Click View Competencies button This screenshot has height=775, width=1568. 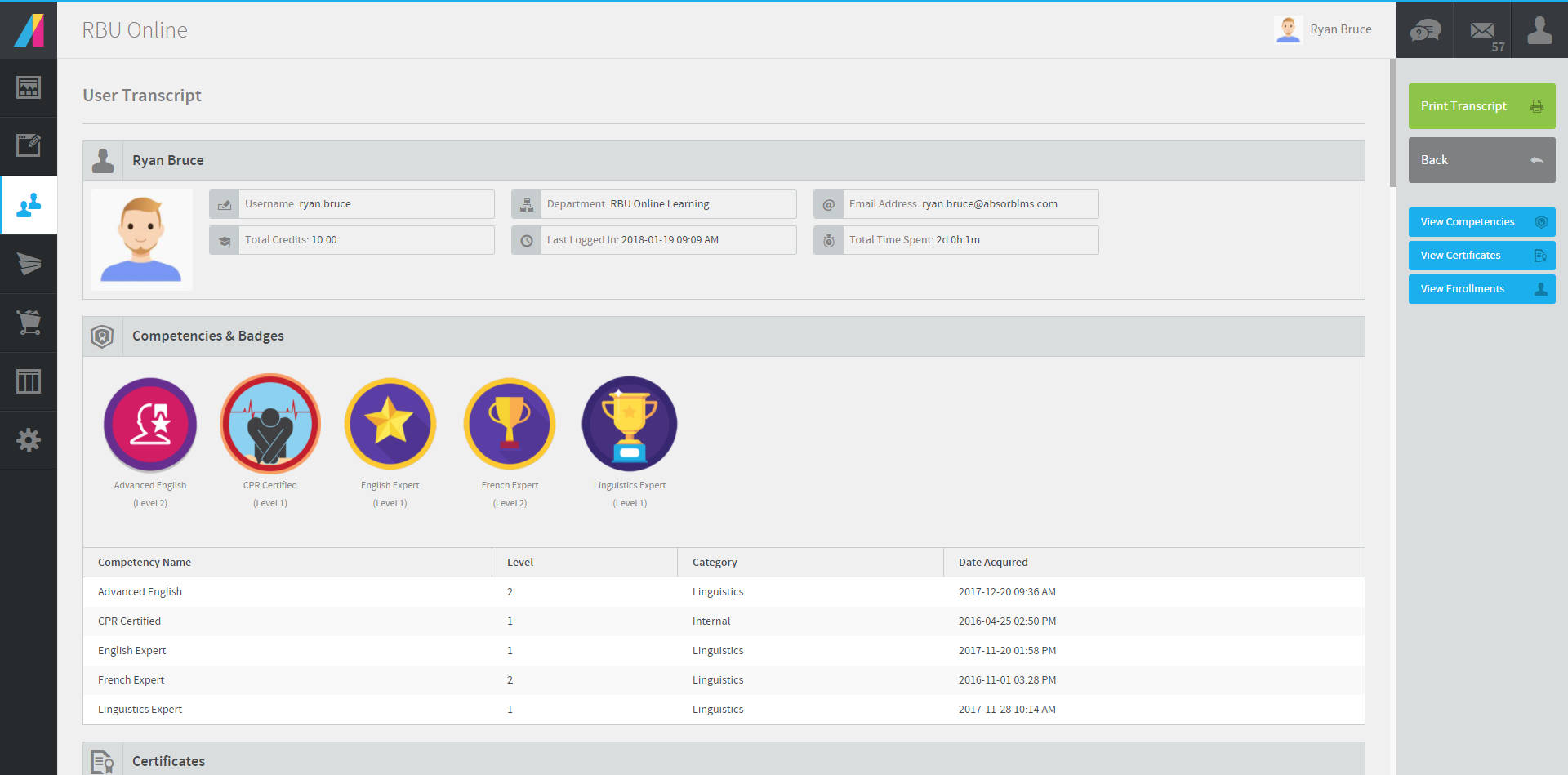click(1481, 222)
